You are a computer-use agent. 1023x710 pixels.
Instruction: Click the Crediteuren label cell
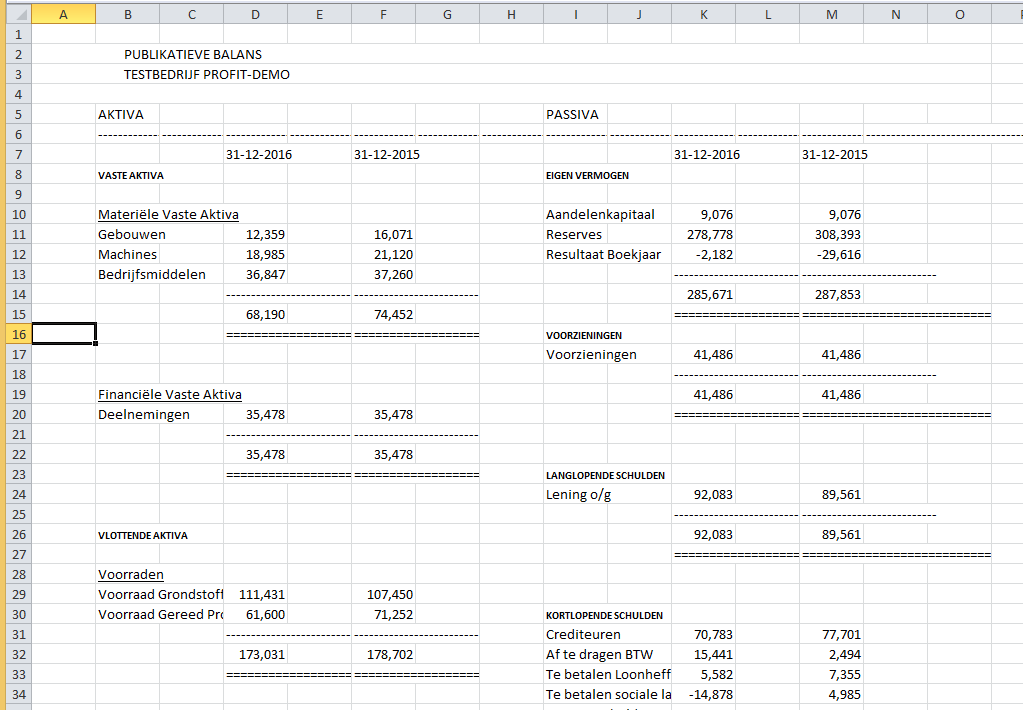(583, 635)
